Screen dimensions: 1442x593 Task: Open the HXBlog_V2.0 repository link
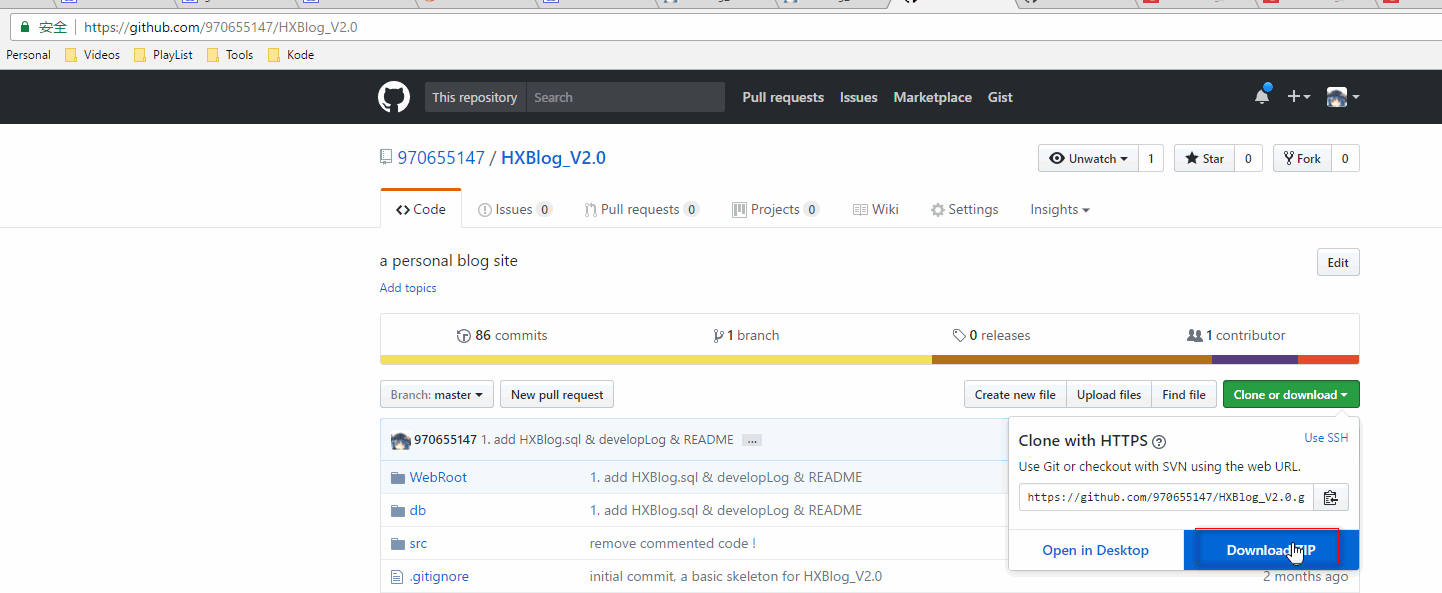coord(553,157)
